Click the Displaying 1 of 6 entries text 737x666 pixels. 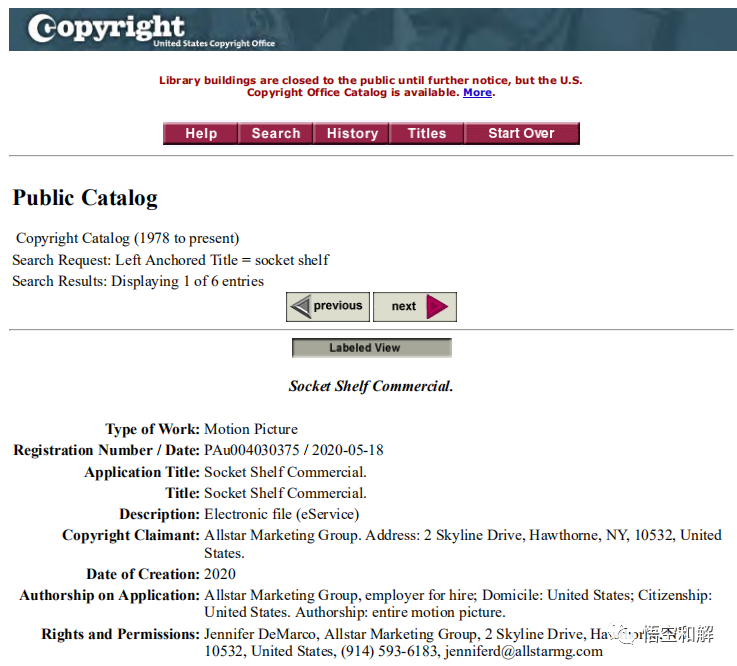coord(188,281)
